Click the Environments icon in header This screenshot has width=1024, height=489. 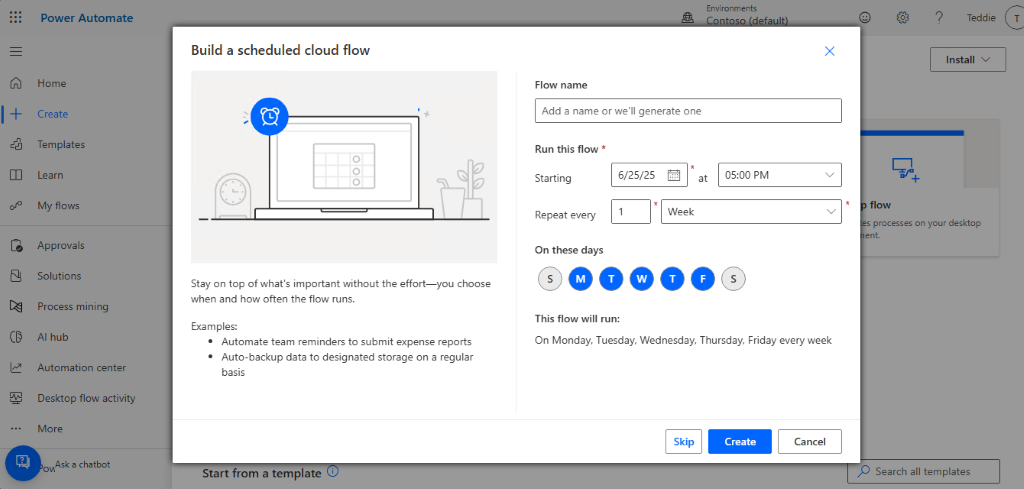[x=688, y=18]
